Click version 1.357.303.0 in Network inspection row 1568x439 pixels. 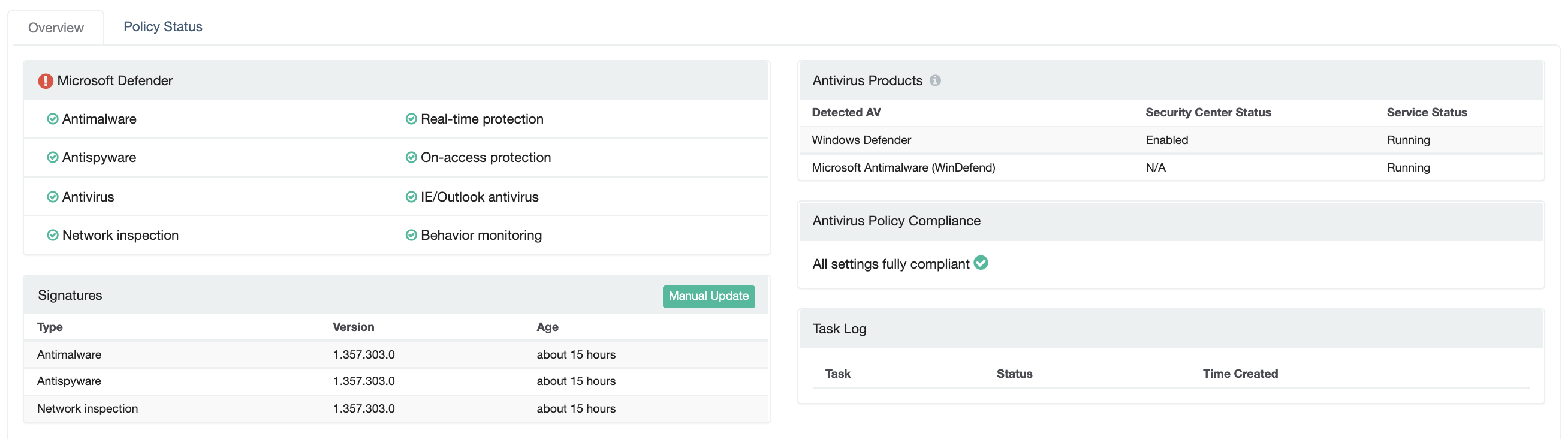[x=364, y=408]
